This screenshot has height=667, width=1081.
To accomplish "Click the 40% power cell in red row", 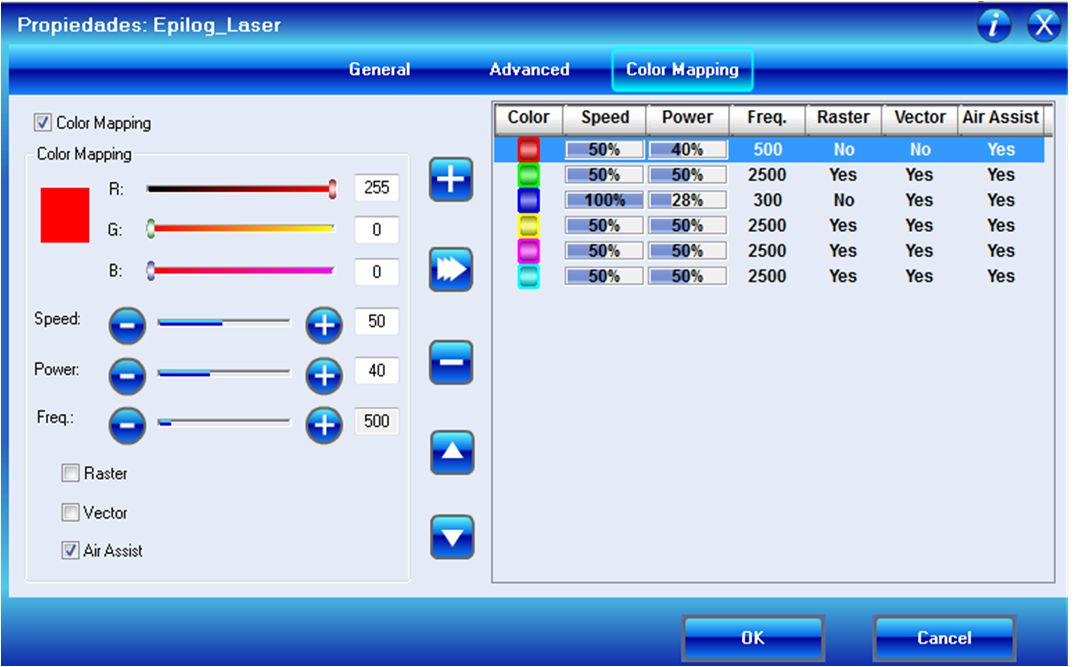I will (687, 150).
